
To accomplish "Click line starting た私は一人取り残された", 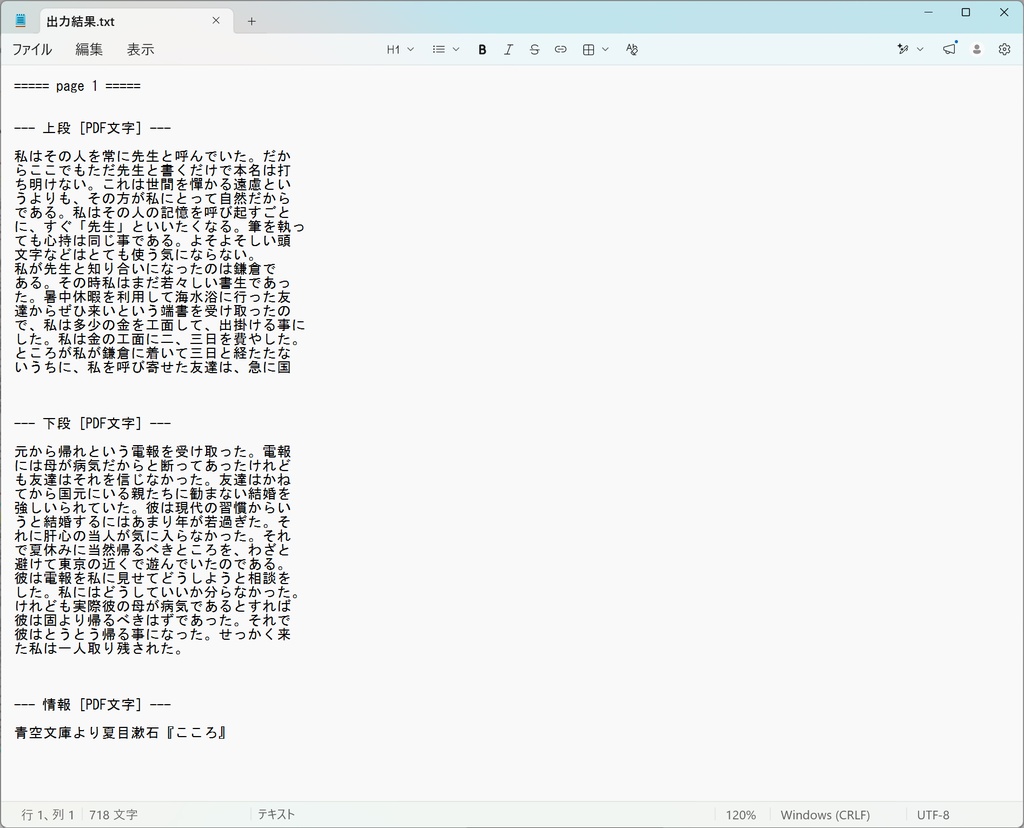I will [x=98, y=648].
